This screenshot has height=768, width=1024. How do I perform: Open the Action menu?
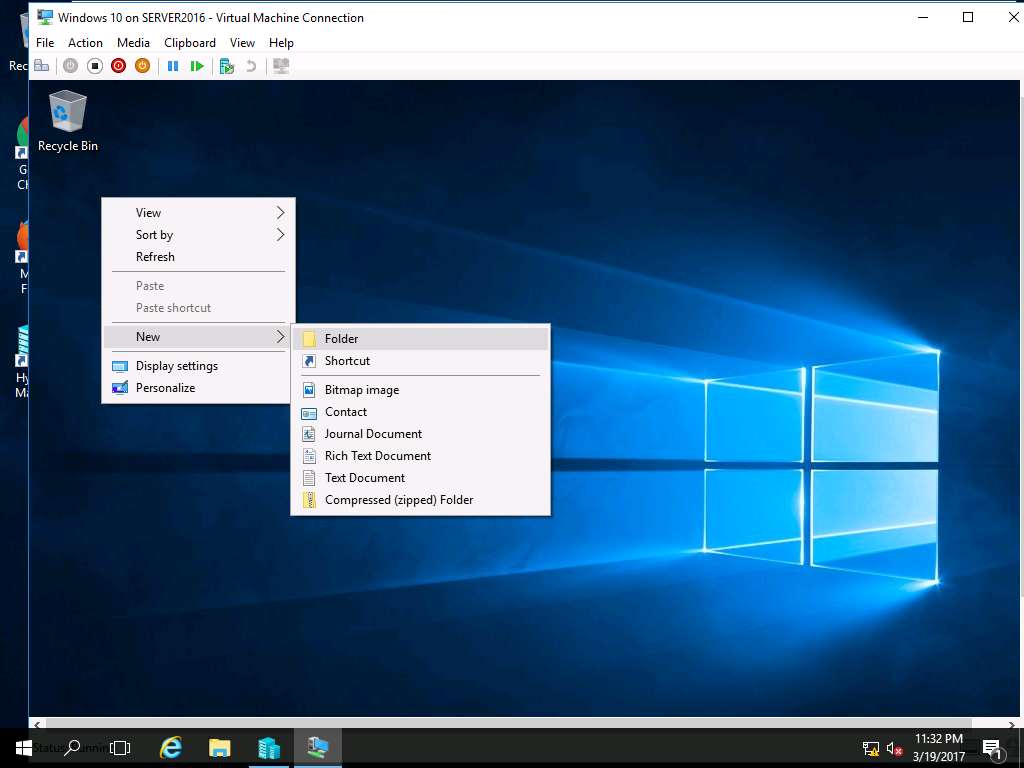coord(86,42)
